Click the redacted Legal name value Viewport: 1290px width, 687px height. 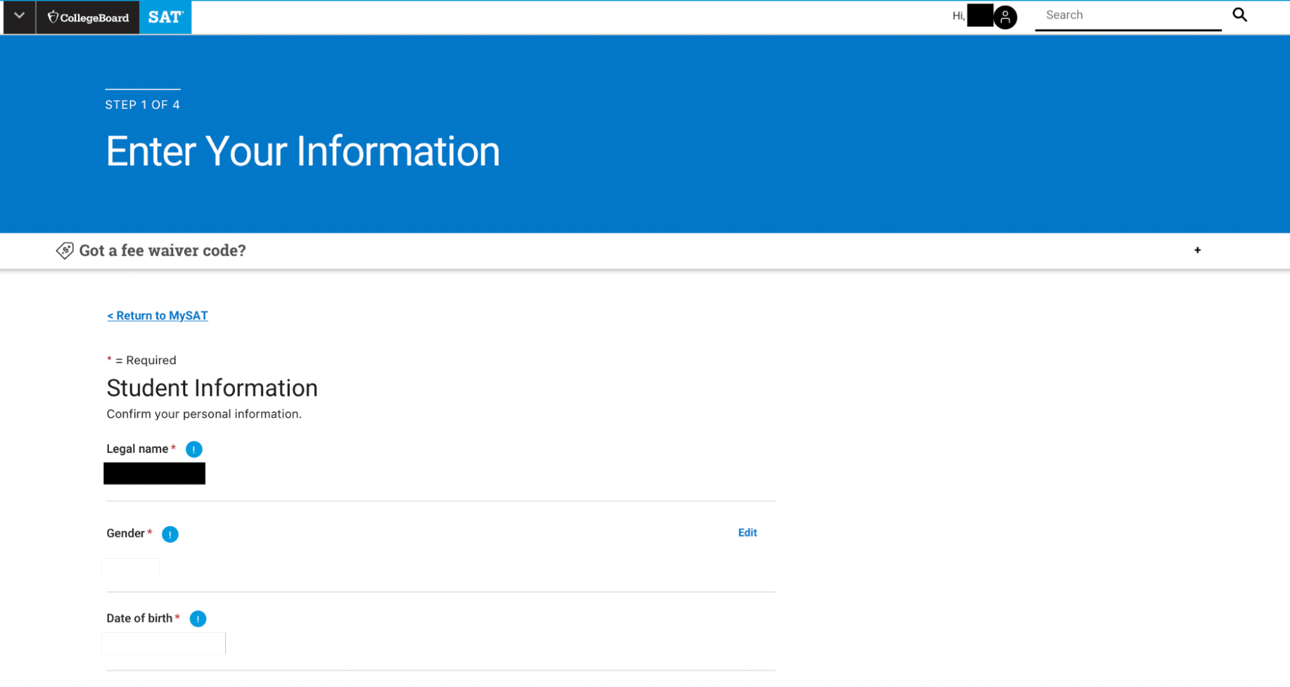pyautogui.click(x=154, y=473)
